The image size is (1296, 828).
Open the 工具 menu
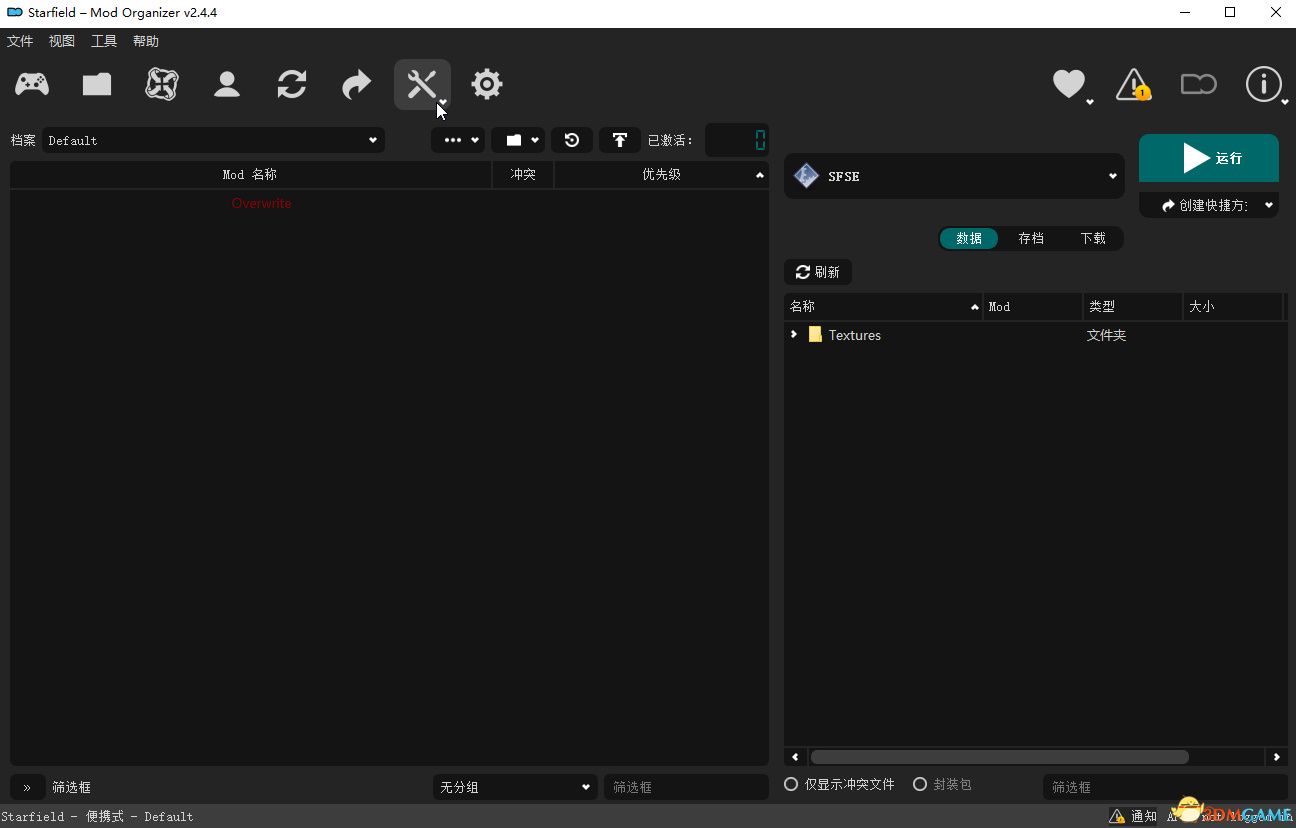pos(103,41)
